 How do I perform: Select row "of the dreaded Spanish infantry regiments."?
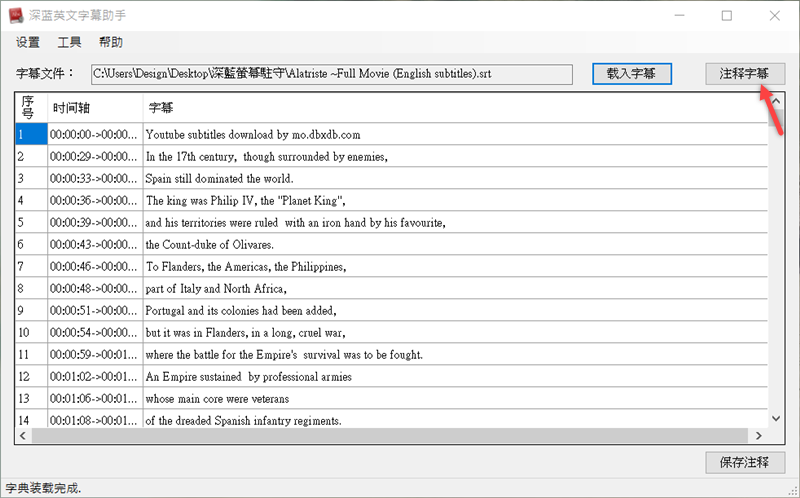(x=391, y=419)
